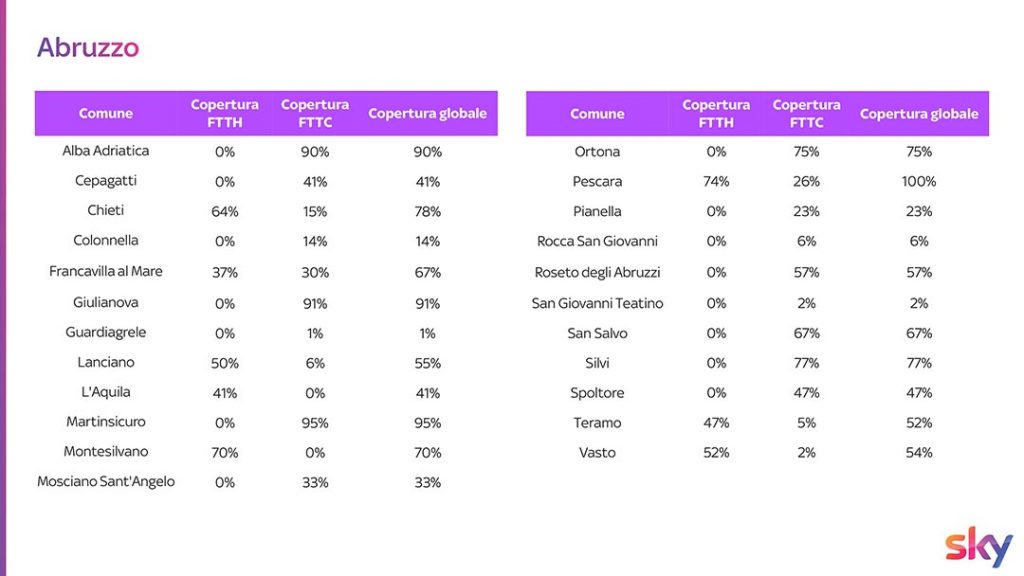Click the Vasto comune cell
Screen dimensions: 1024x576
(597, 453)
